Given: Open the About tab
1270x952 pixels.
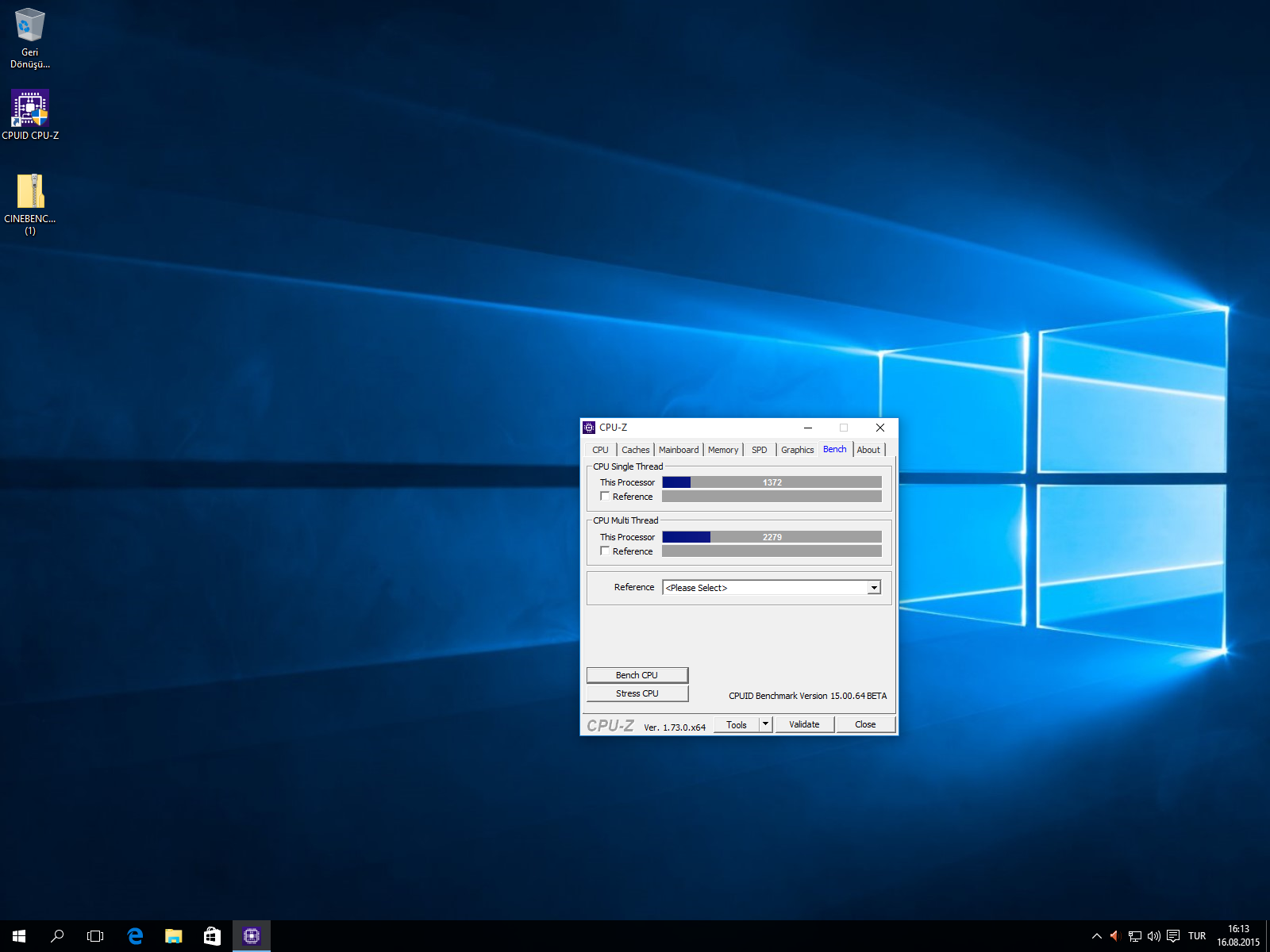Looking at the screenshot, I should (868, 450).
